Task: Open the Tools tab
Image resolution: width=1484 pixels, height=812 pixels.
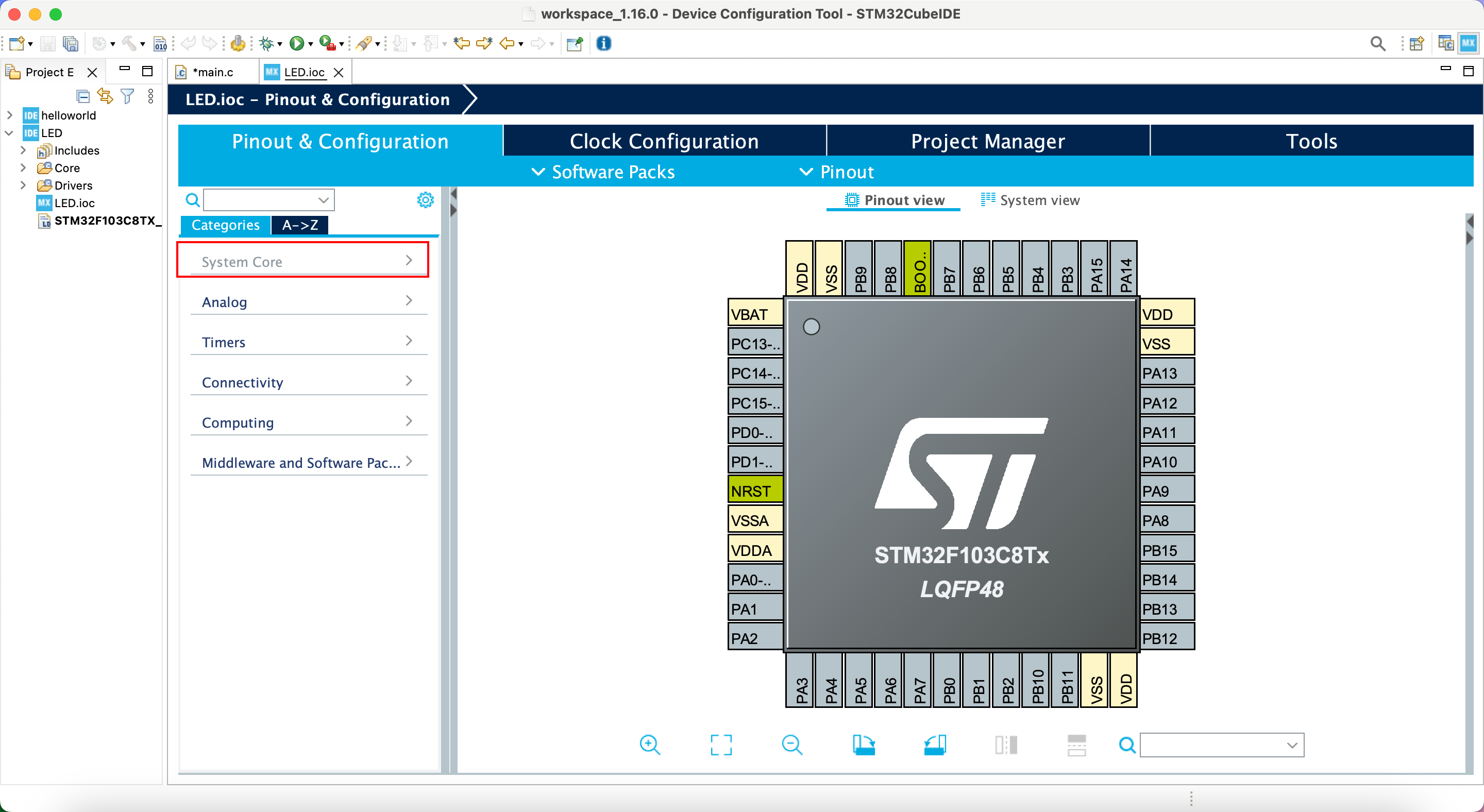Action: pyautogui.click(x=1312, y=141)
